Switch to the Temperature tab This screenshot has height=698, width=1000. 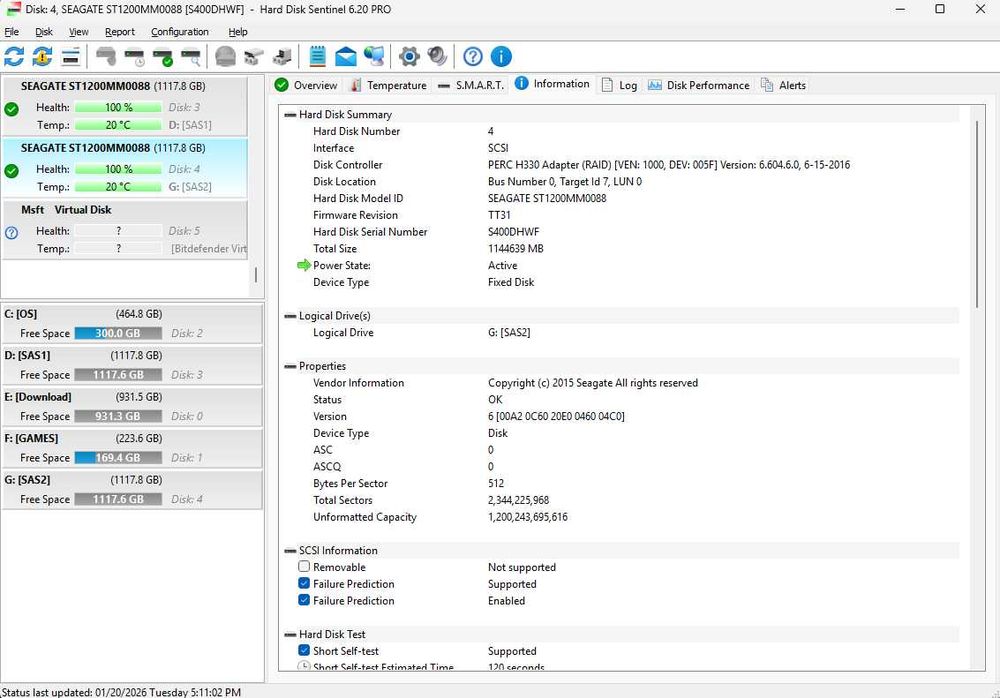(389, 85)
